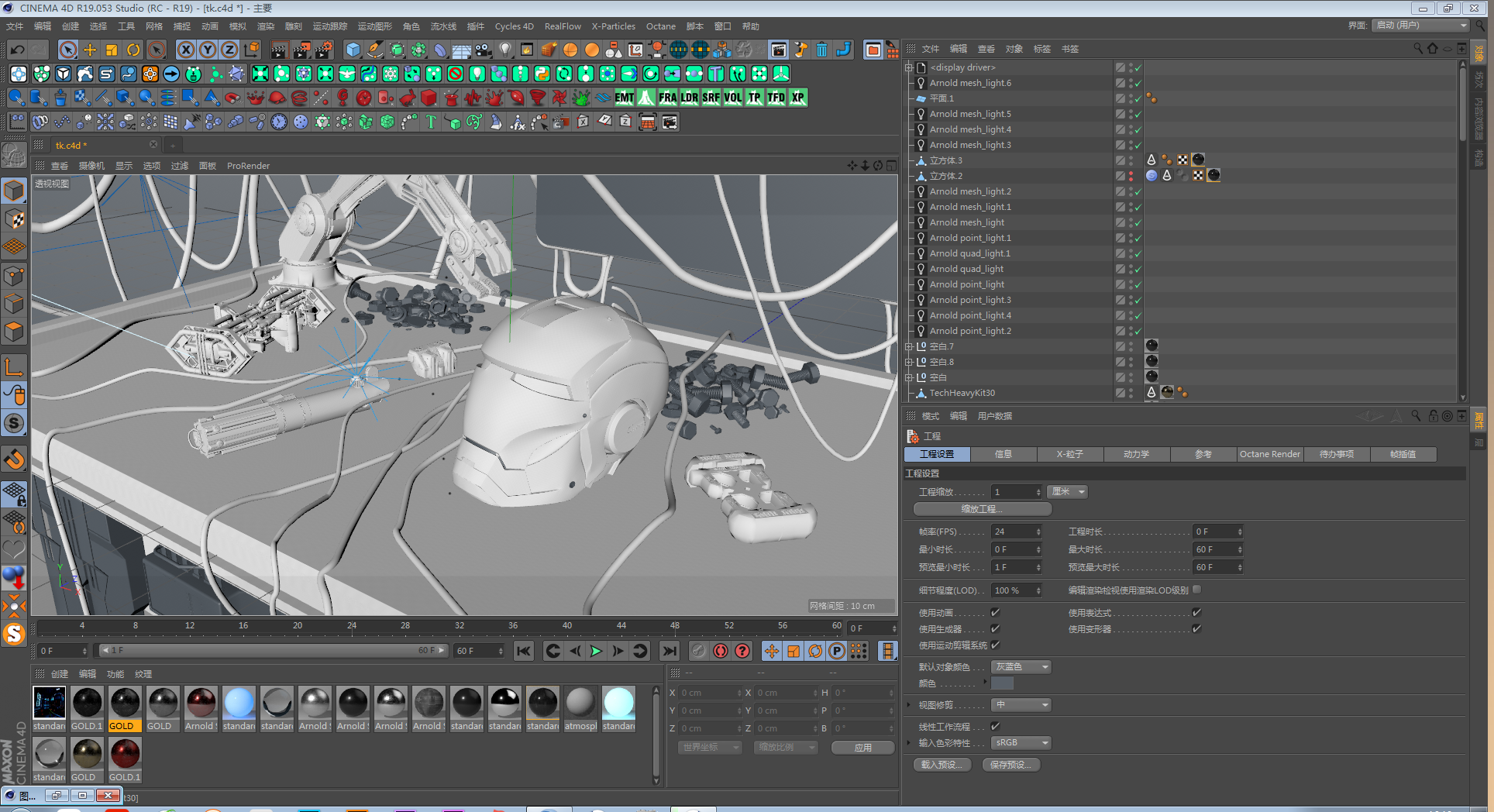Screen dimensions: 1494x812
Task: Open the Octane menu
Action: coord(661,26)
